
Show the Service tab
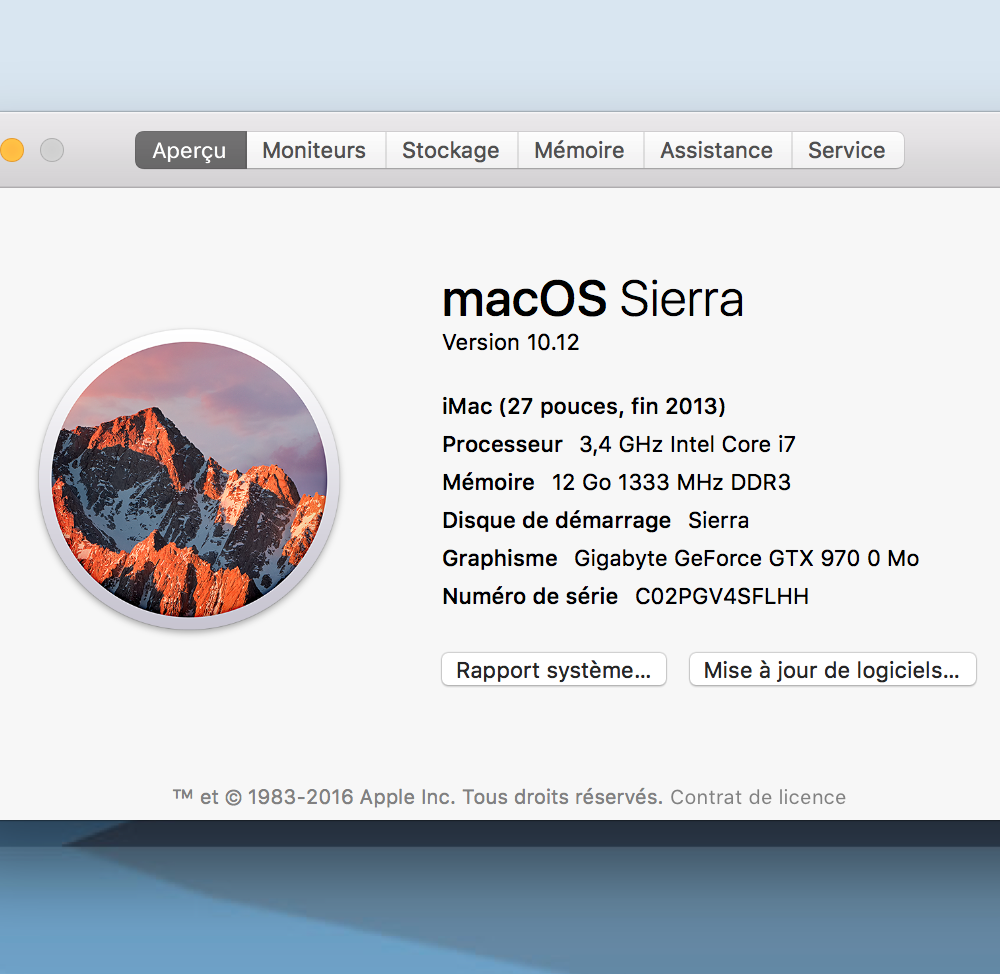pyautogui.click(x=848, y=151)
